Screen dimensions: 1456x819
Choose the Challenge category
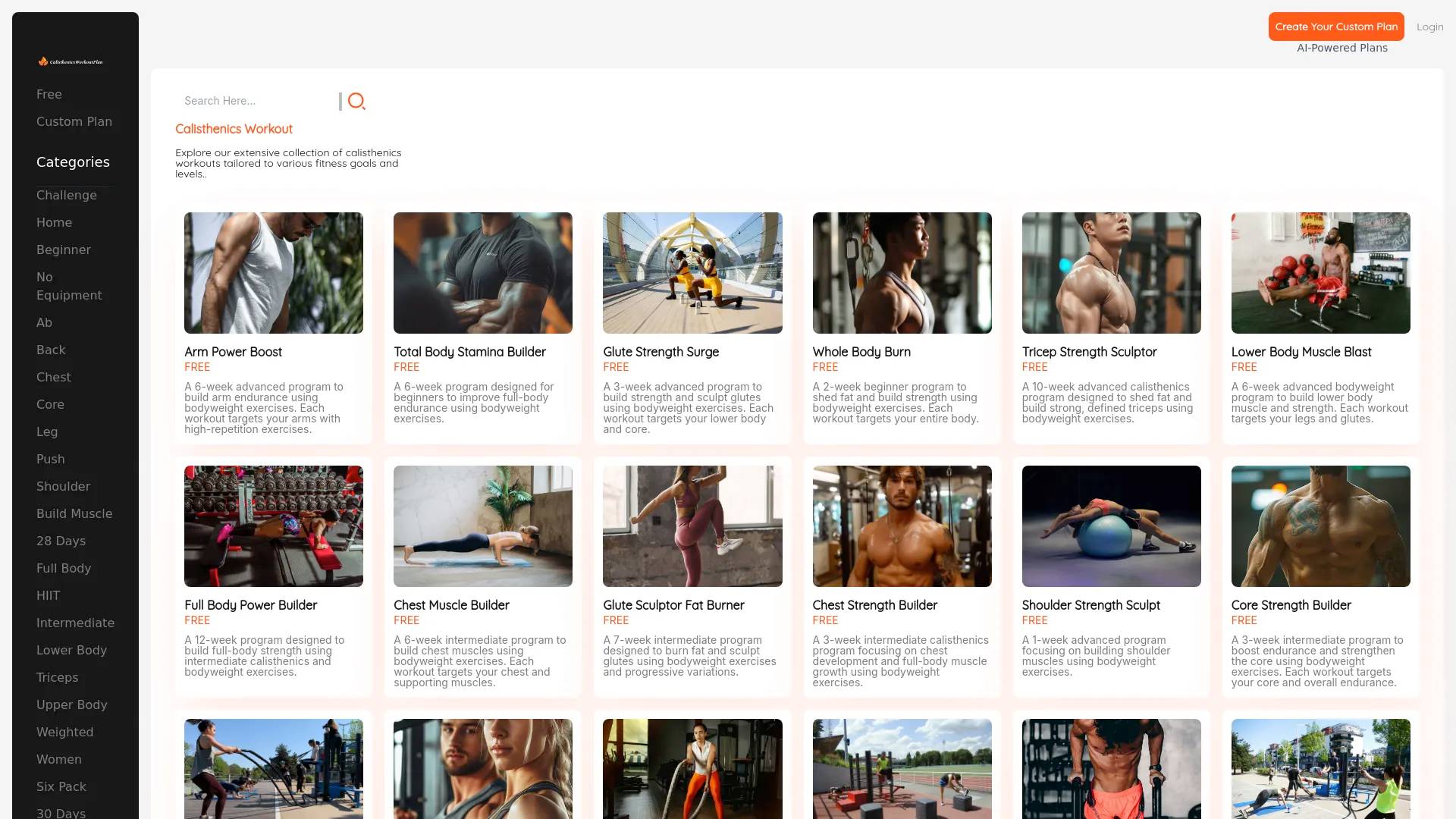(x=67, y=195)
